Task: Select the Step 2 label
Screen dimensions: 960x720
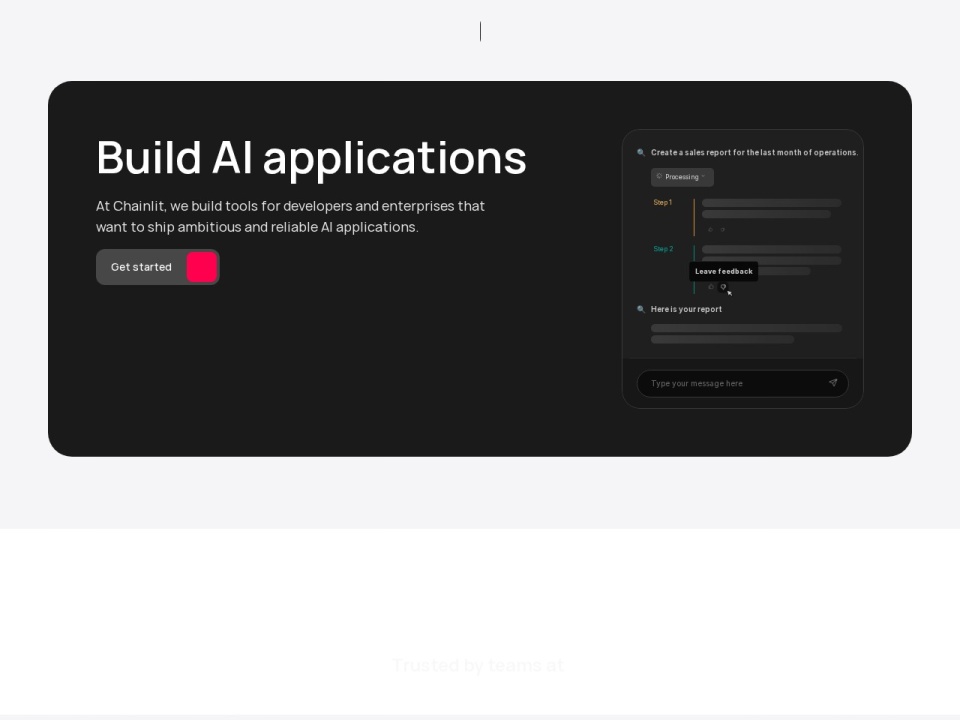Action: [x=663, y=249]
